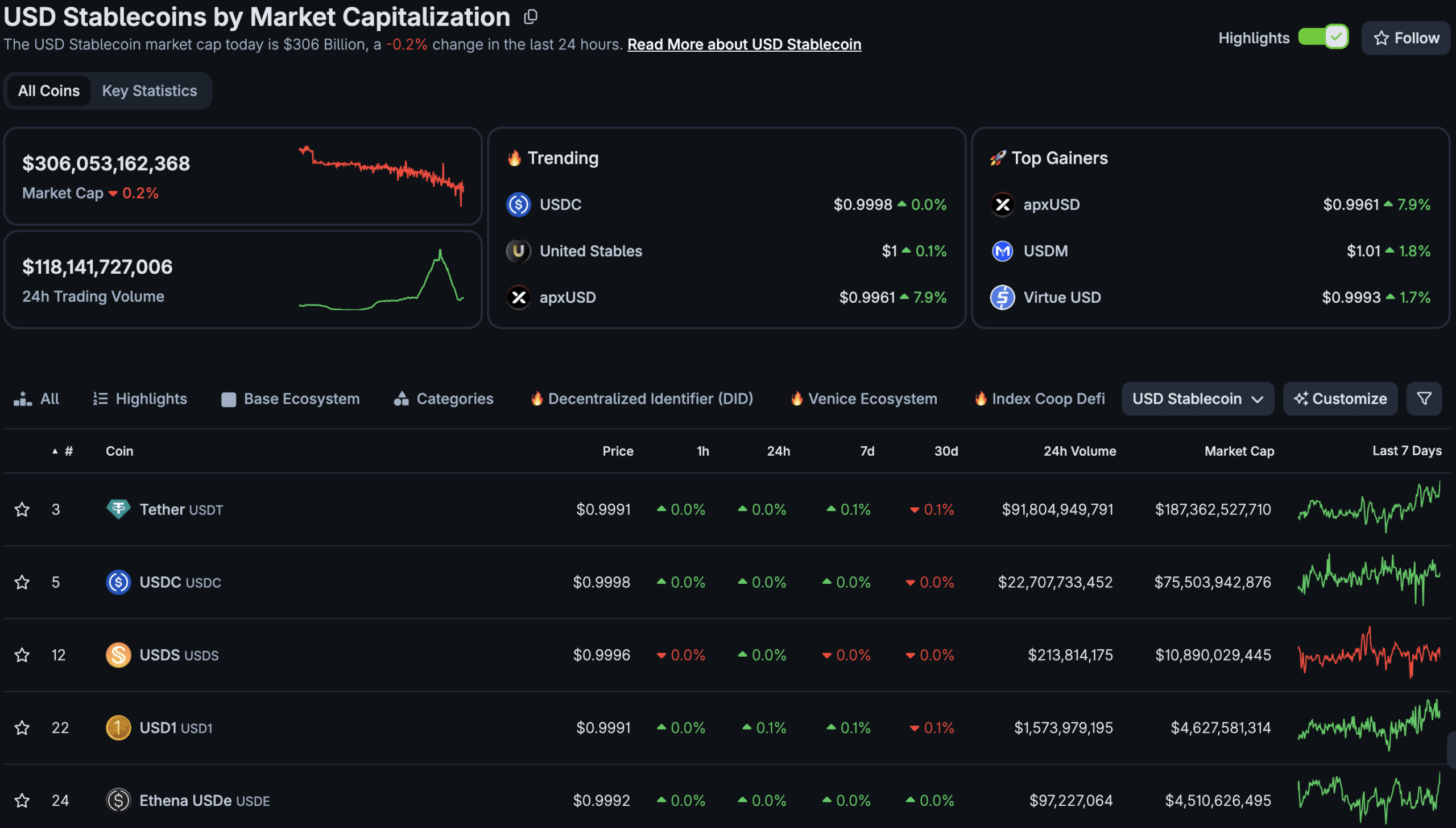Select the Base Ecosystem tab
Screen dimensions: 1456x828
[x=291, y=398]
